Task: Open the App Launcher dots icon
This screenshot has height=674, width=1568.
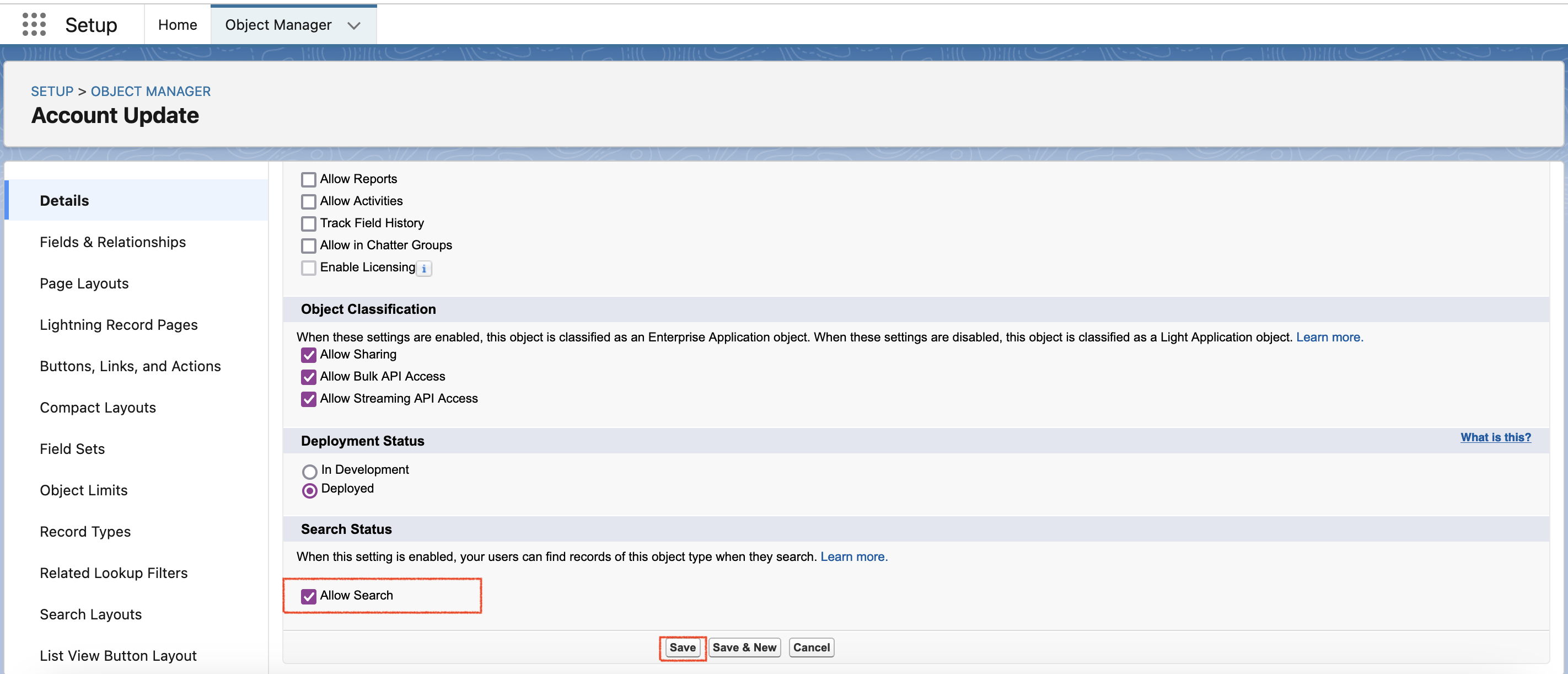Action: click(34, 24)
